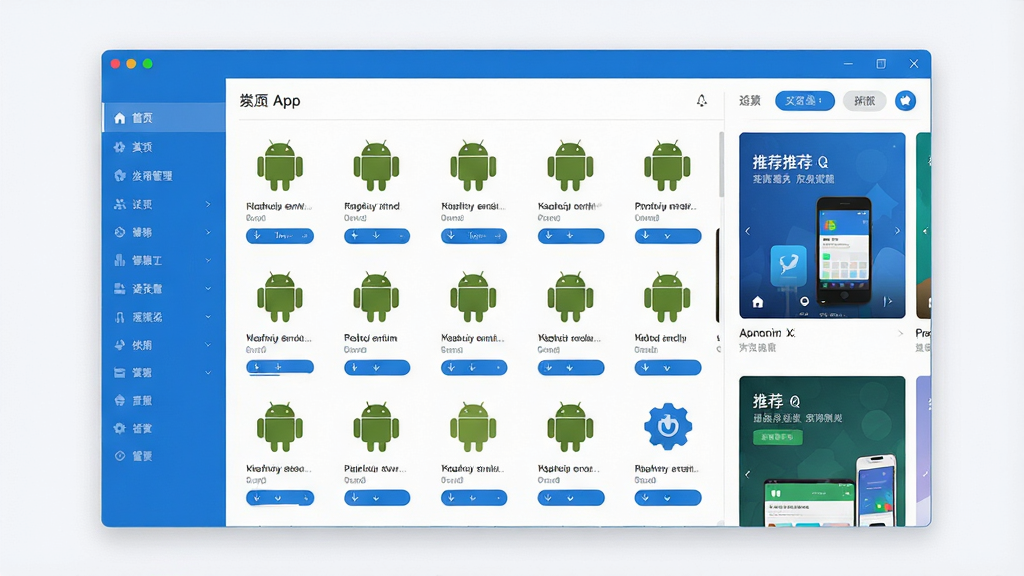Viewport: 1024px width, 576px height.
Task: Click the App page heading
Action: coord(270,101)
